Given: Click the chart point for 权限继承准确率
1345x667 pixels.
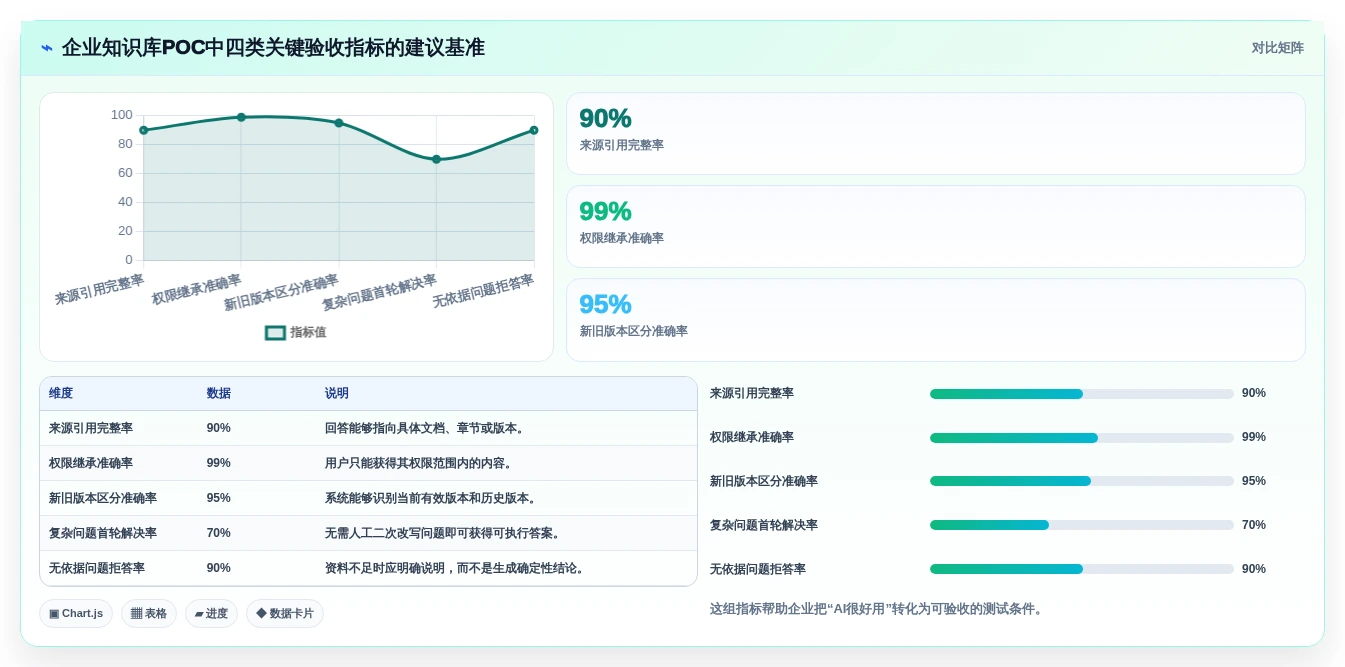Looking at the screenshot, I should (x=241, y=117).
